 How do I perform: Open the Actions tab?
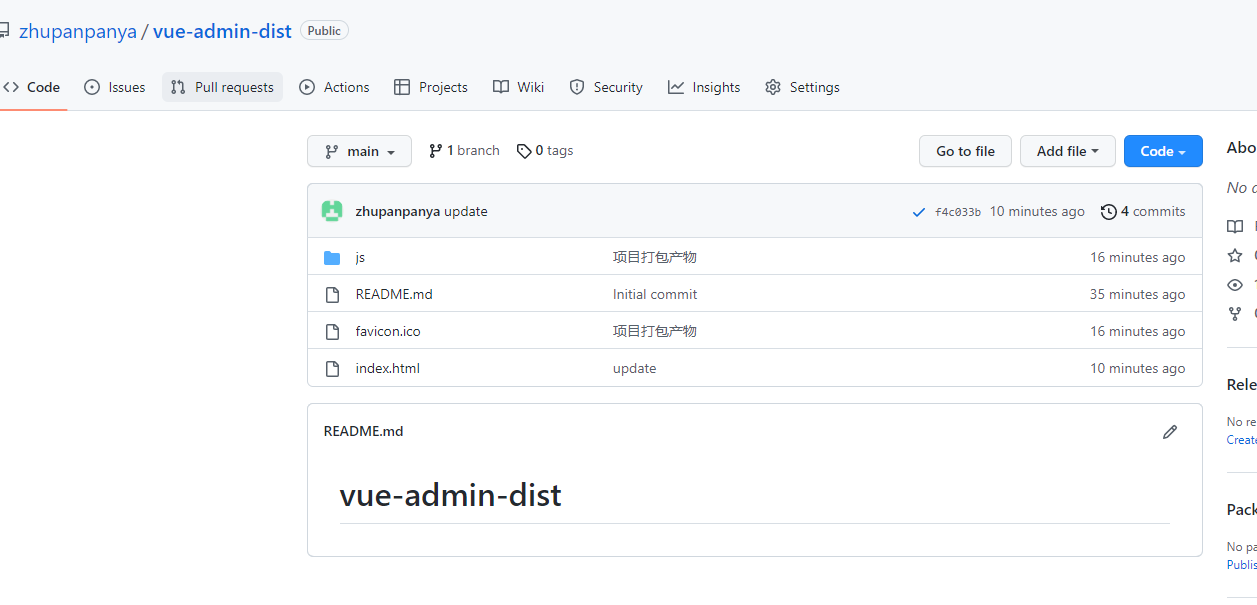pos(335,87)
